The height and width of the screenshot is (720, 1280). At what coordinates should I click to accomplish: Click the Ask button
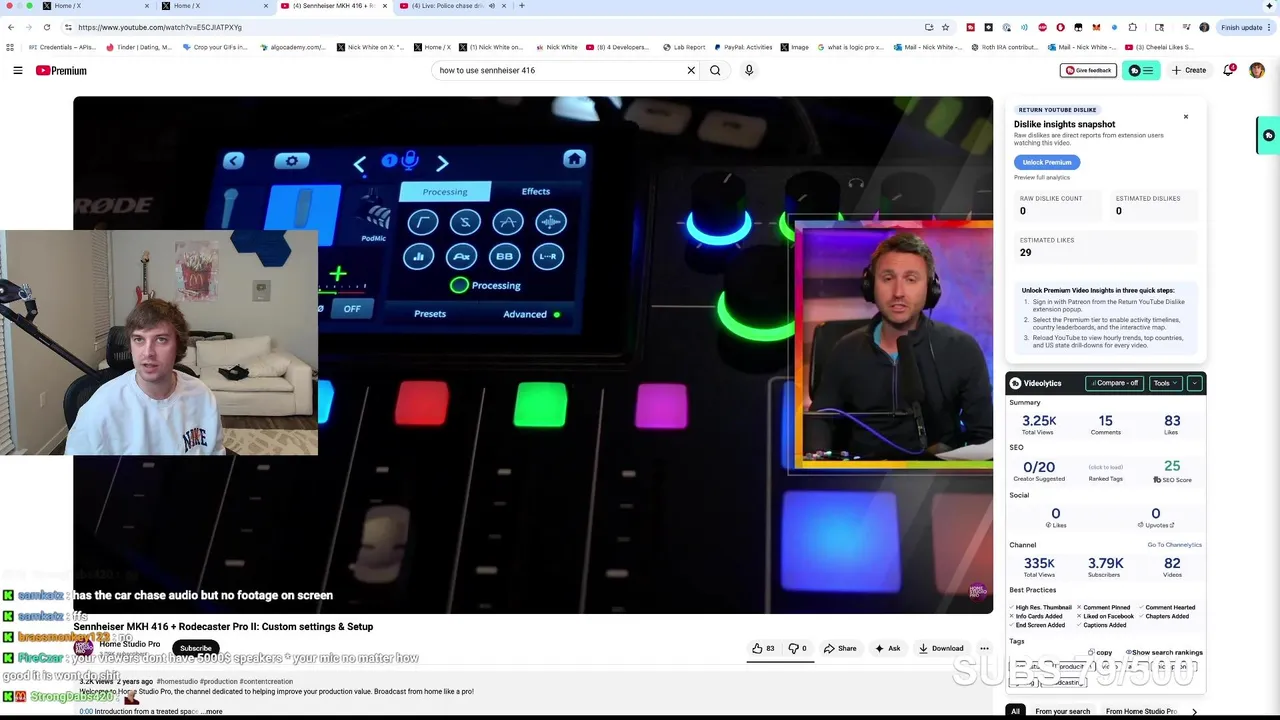pyautogui.click(x=888, y=648)
